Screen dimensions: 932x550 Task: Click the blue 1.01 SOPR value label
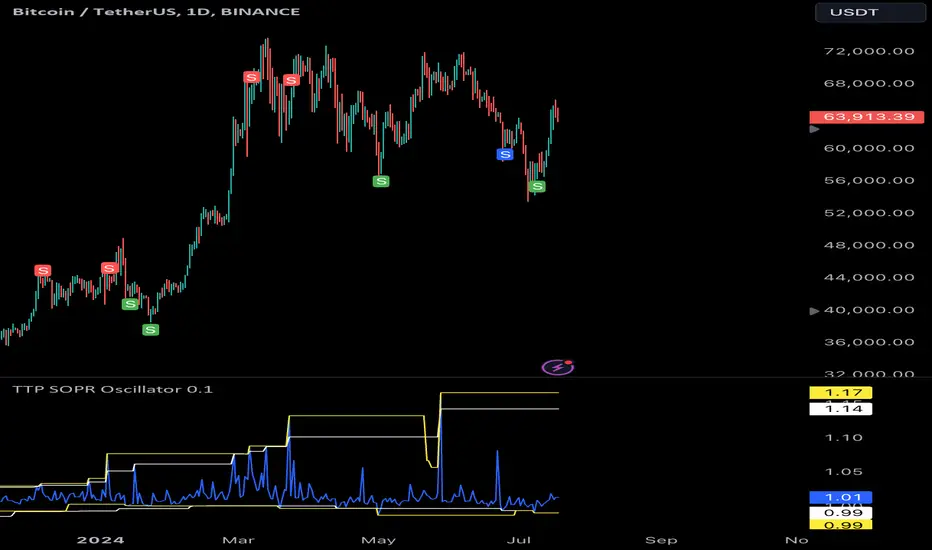840,497
